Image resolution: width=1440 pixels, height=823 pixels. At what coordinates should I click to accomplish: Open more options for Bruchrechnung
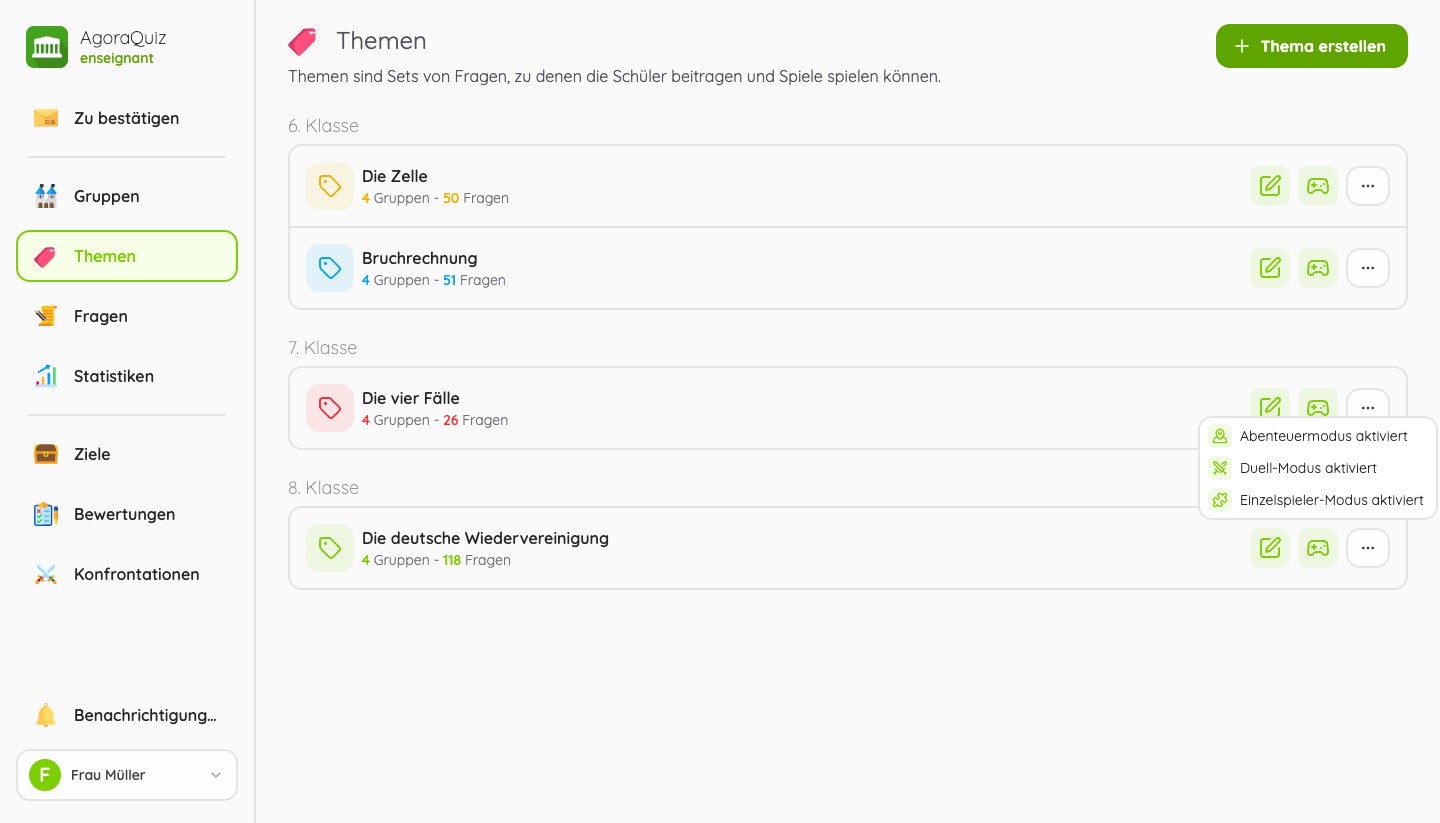1368,268
